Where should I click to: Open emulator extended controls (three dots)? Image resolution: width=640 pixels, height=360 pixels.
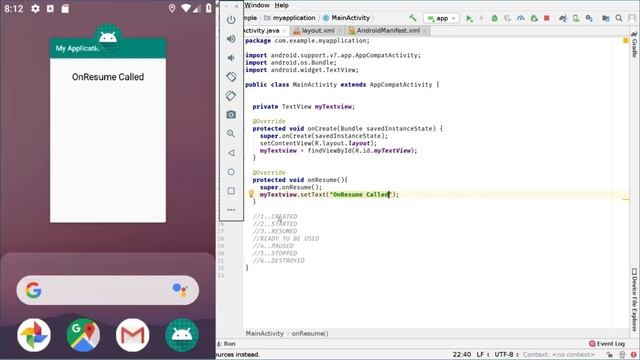pos(231,210)
